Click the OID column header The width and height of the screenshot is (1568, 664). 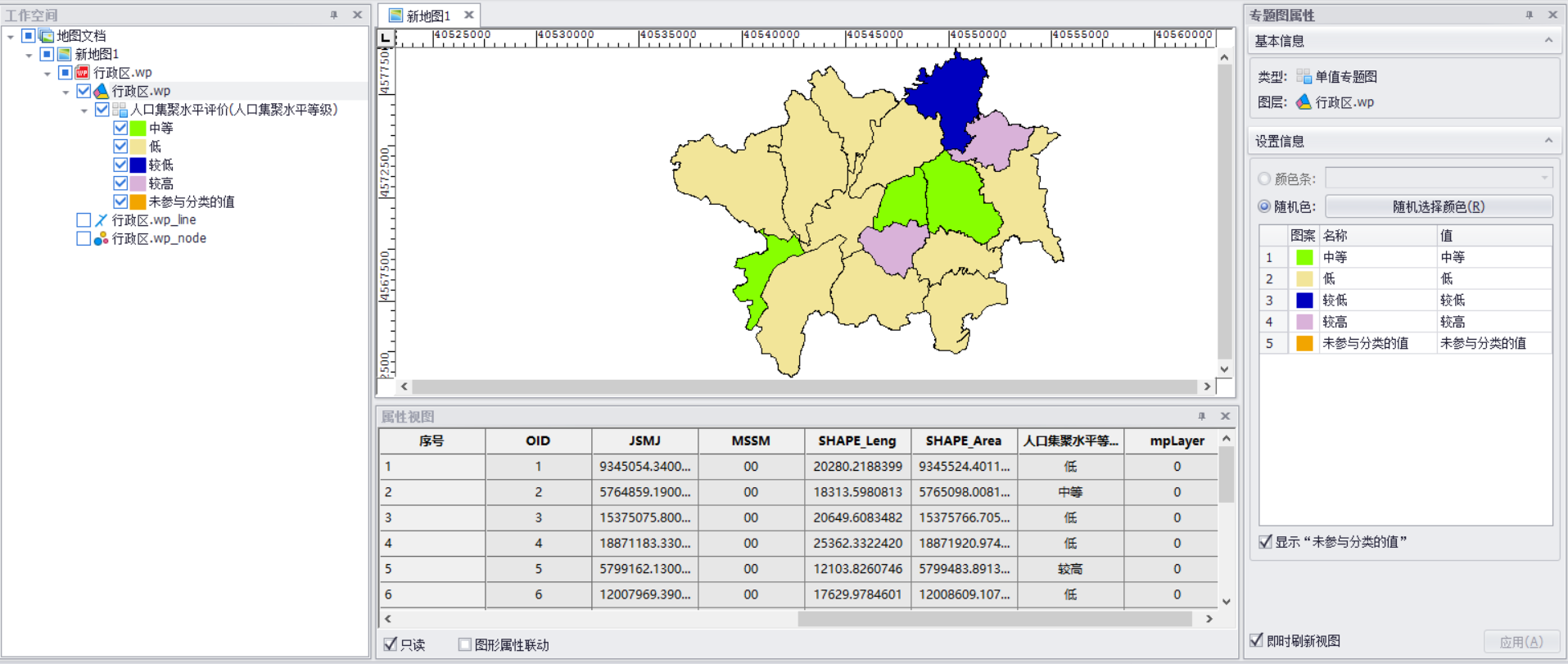click(538, 440)
